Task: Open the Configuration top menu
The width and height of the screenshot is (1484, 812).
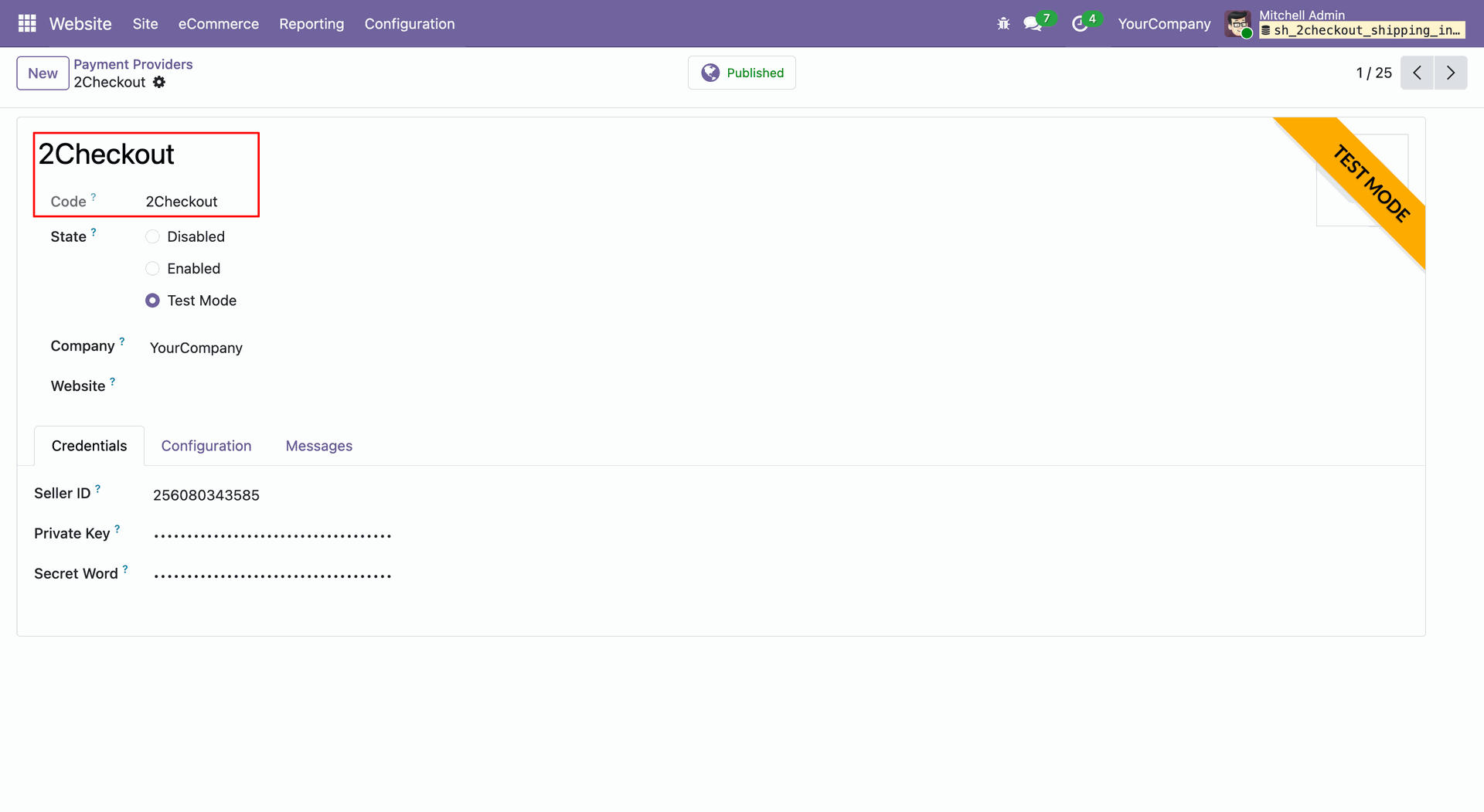Action: point(410,24)
